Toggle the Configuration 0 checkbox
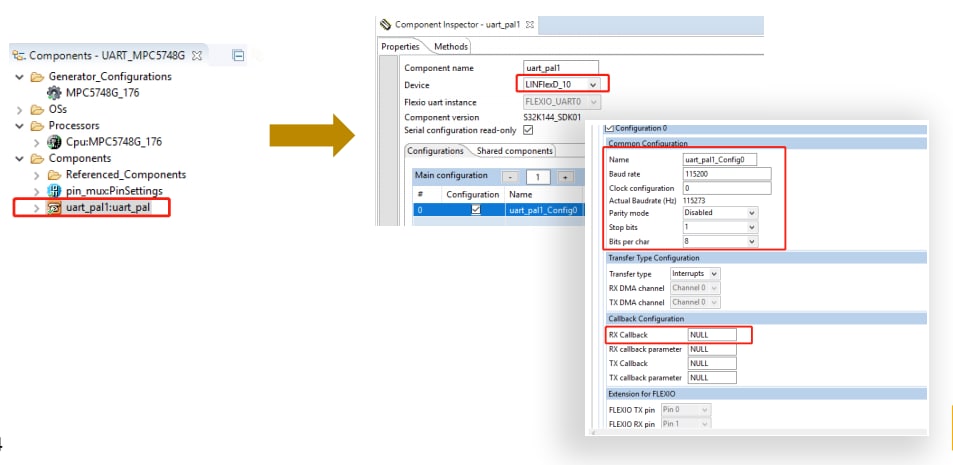Screen dimensions: 953x465 click(x=610, y=128)
